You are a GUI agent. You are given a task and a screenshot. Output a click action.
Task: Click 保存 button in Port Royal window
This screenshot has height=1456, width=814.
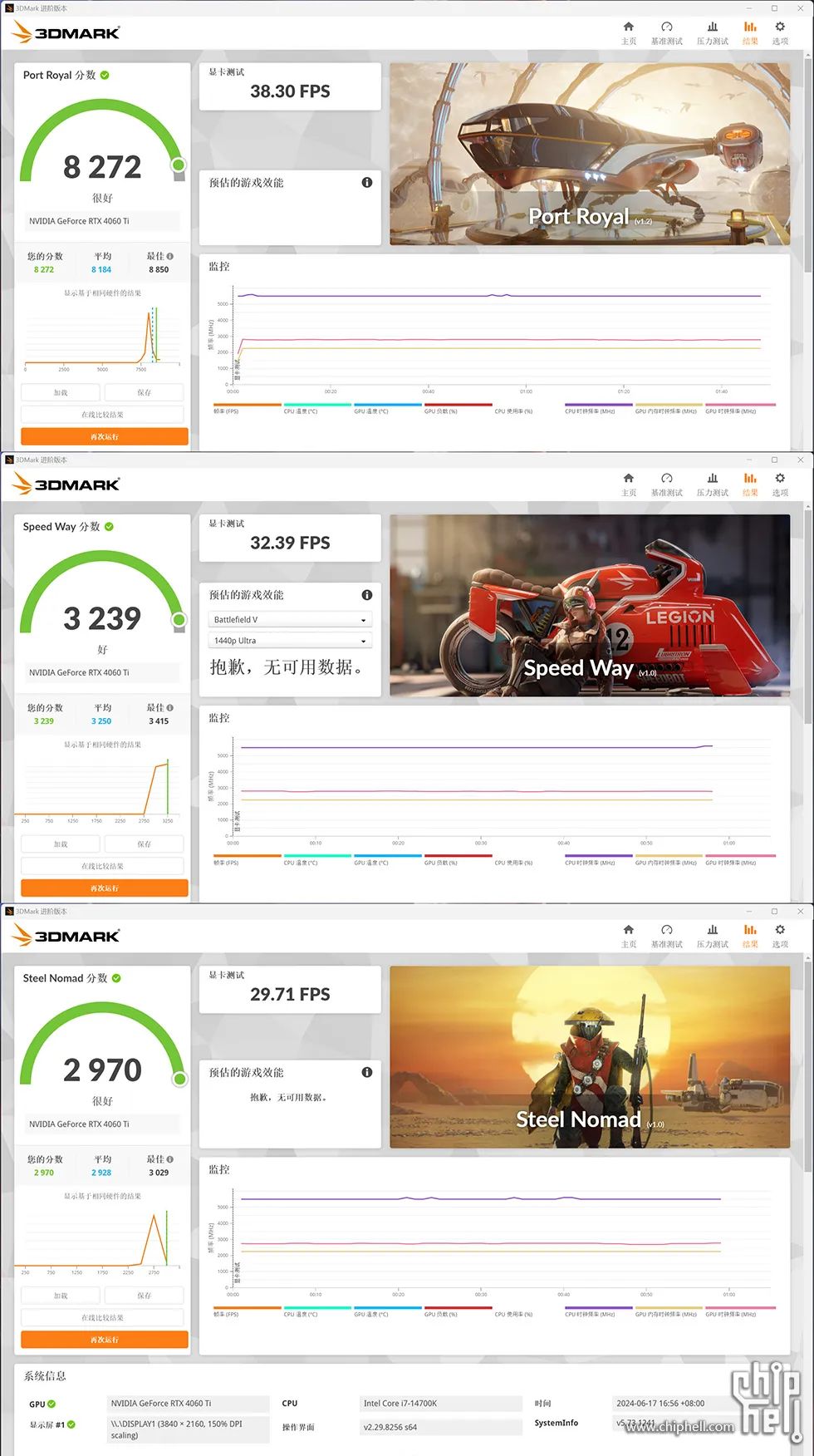click(x=144, y=392)
